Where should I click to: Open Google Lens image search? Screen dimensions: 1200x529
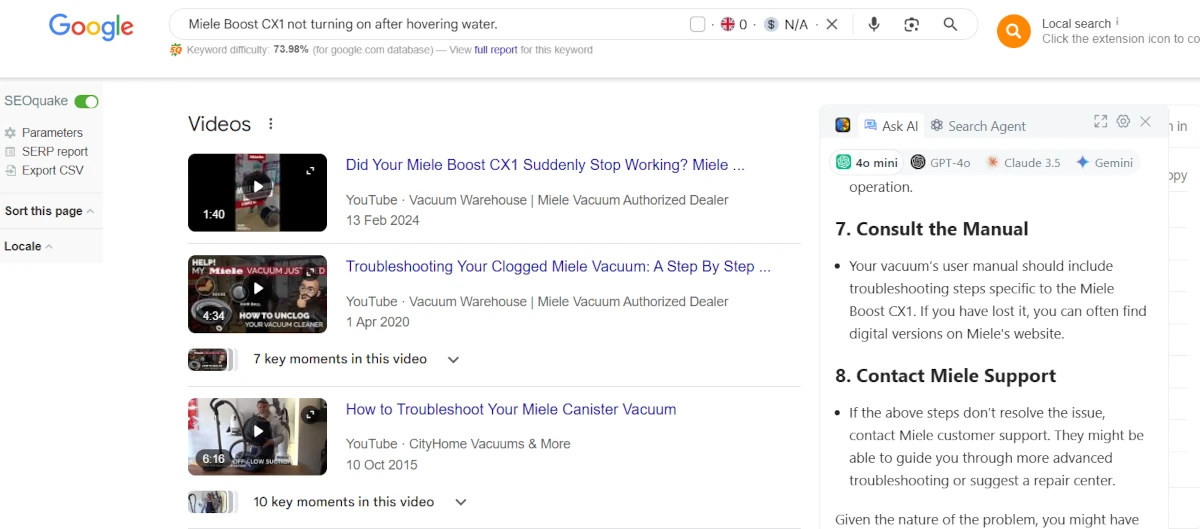pyautogui.click(x=911, y=24)
